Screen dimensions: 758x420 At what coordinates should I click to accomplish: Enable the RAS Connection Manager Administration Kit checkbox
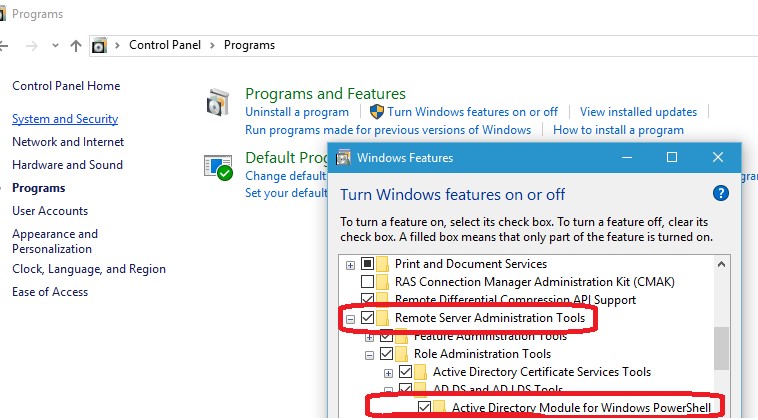(x=367, y=281)
